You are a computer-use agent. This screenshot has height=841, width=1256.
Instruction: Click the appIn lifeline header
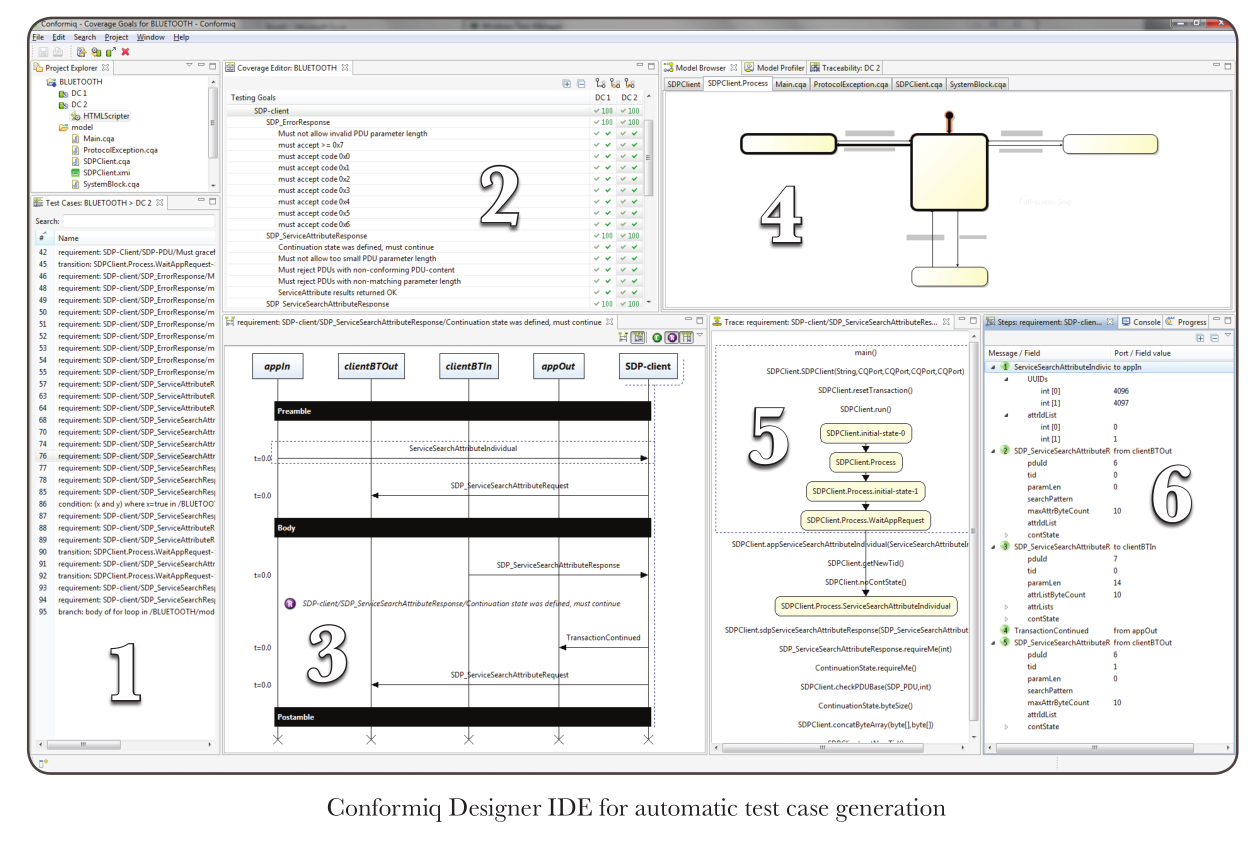pyautogui.click(x=277, y=367)
